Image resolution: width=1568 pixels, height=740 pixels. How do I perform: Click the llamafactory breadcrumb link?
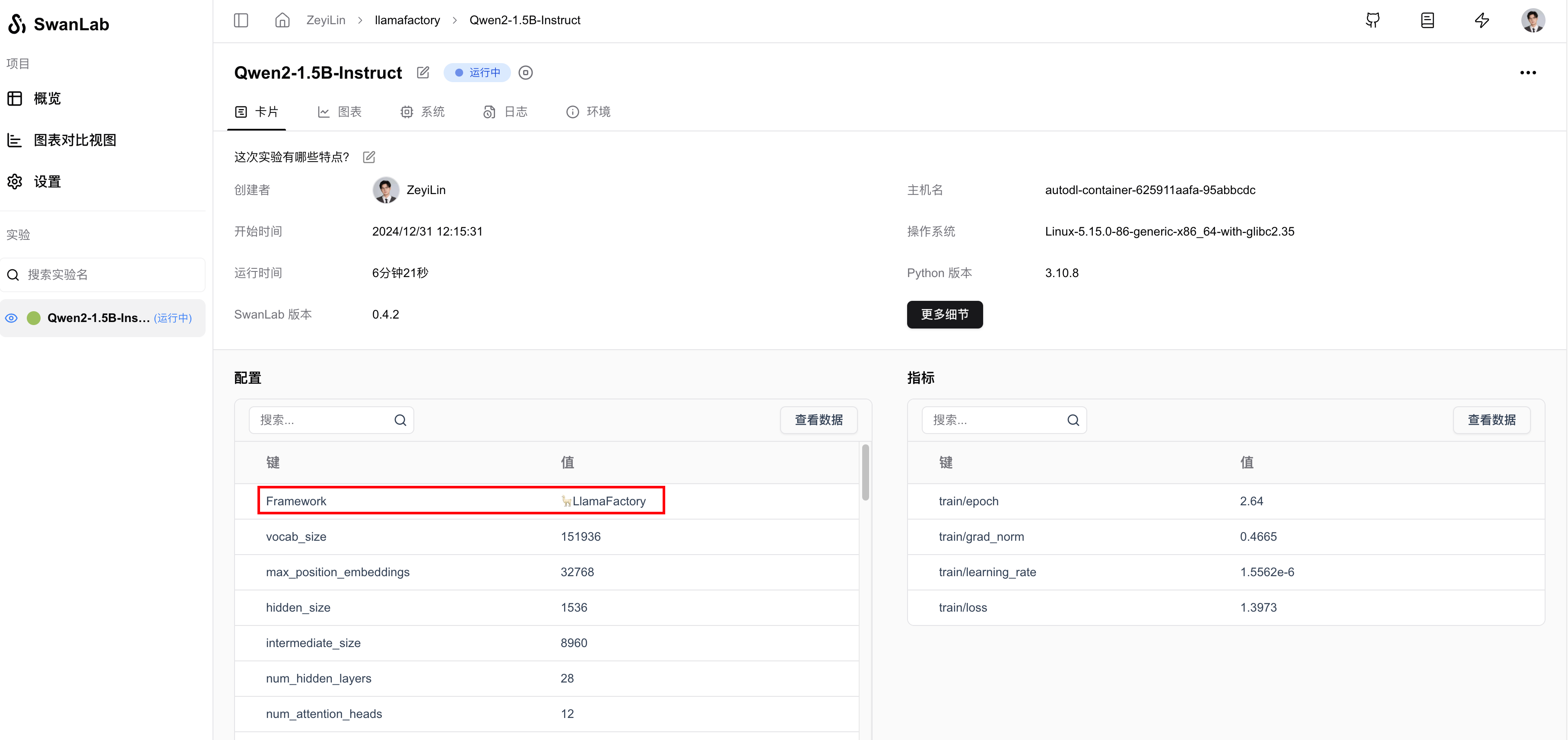tap(407, 20)
